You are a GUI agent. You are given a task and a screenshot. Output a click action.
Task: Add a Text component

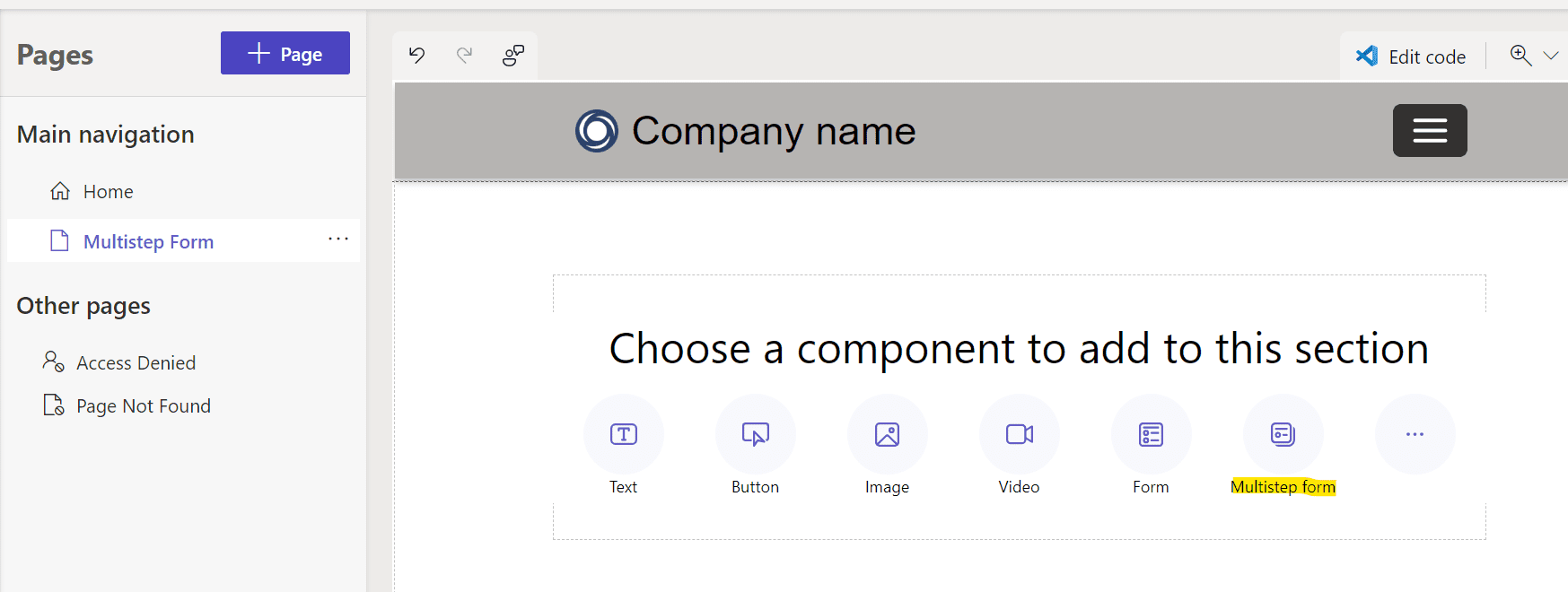coord(624,434)
